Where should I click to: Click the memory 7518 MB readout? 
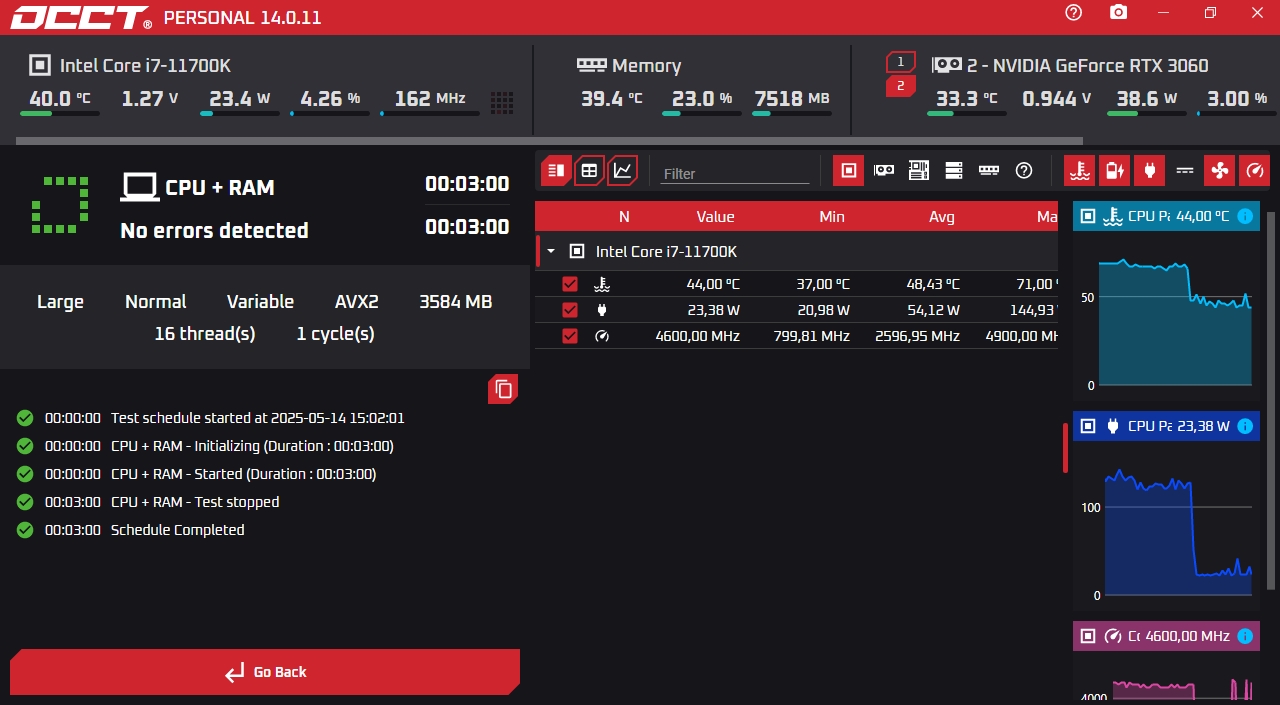click(793, 99)
